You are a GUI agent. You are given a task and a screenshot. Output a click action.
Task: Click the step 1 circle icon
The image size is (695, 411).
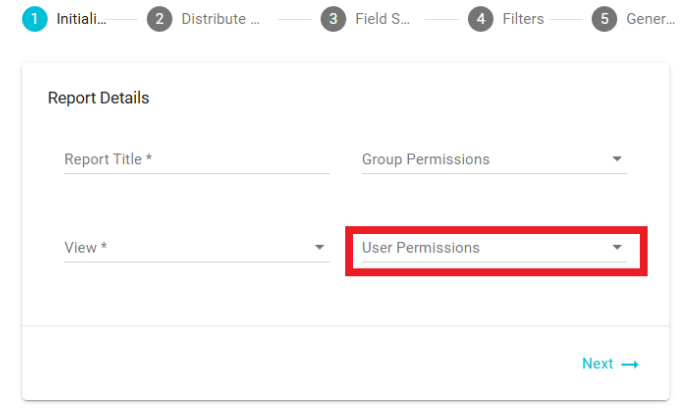tap(34, 19)
